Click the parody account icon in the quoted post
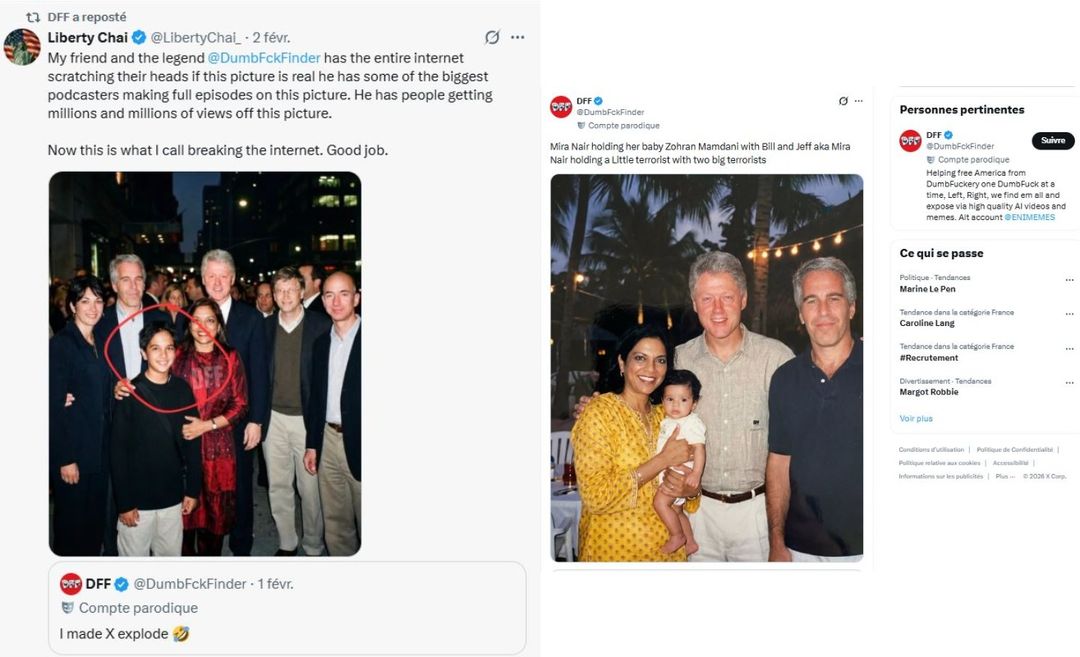 coord(68,608)
